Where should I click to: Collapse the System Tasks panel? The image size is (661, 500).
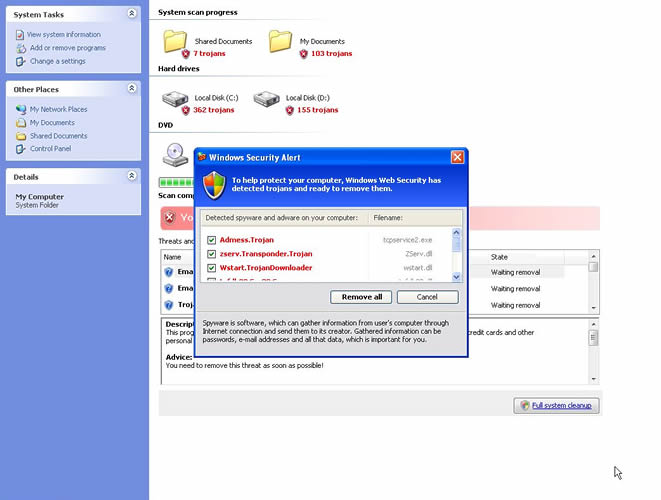pyautogui.click(x=132, y=14)
